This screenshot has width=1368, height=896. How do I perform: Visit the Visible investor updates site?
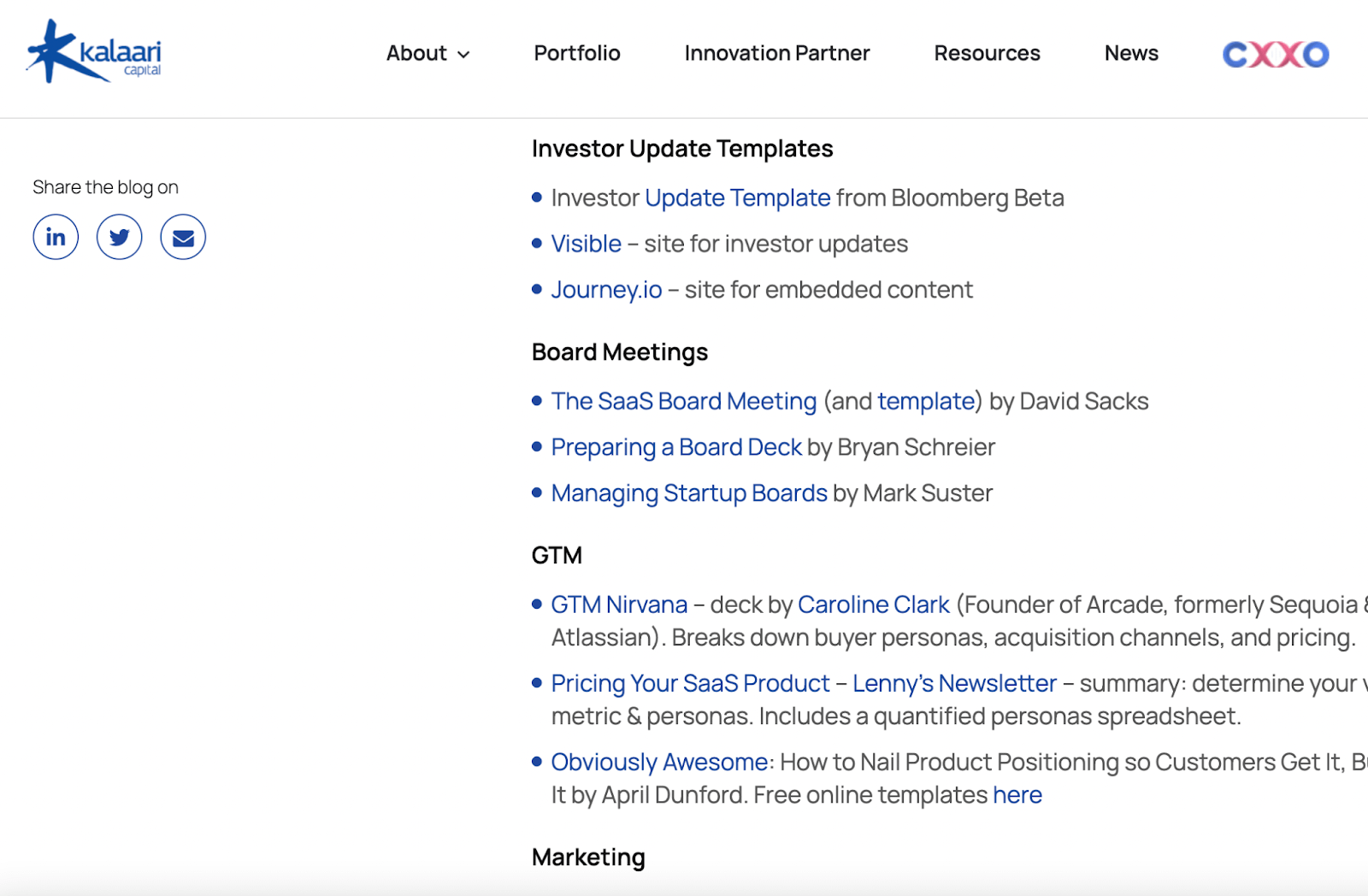[586, 244]
